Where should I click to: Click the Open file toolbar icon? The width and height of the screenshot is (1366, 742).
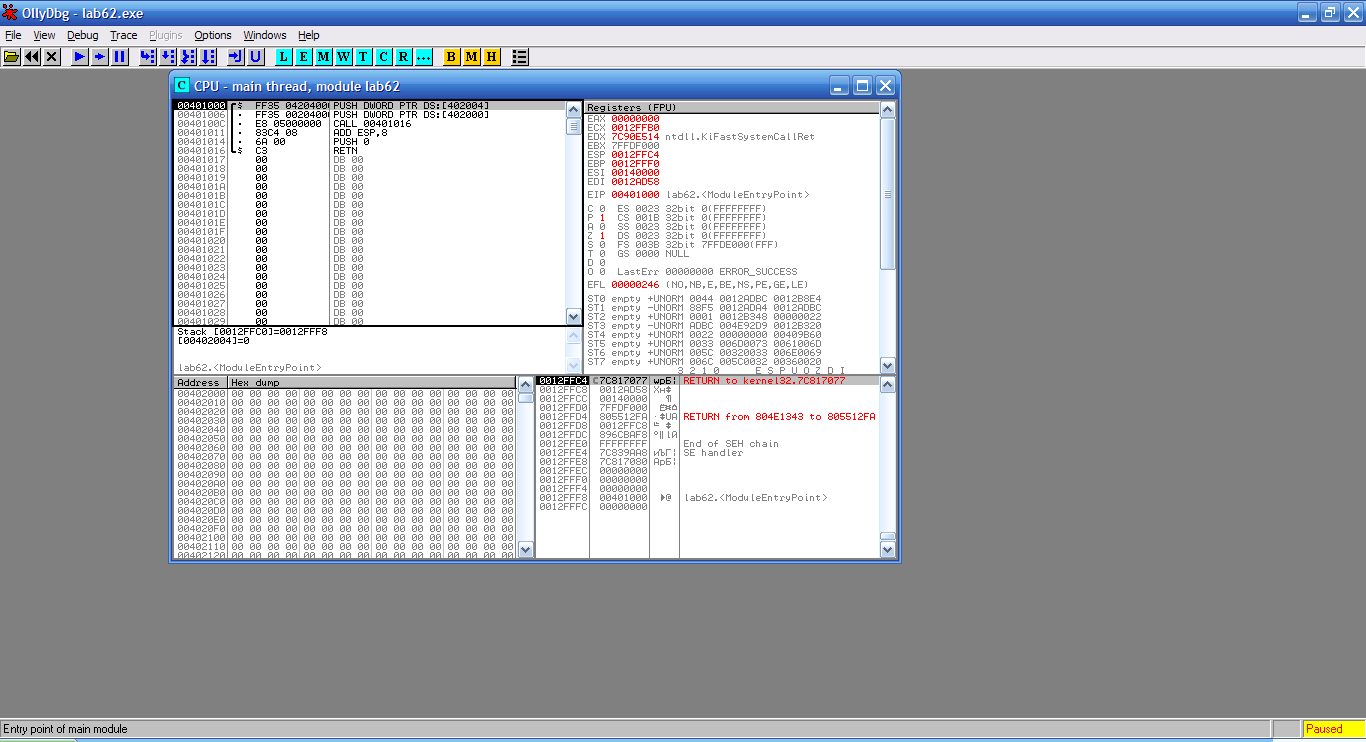(12, 57)
